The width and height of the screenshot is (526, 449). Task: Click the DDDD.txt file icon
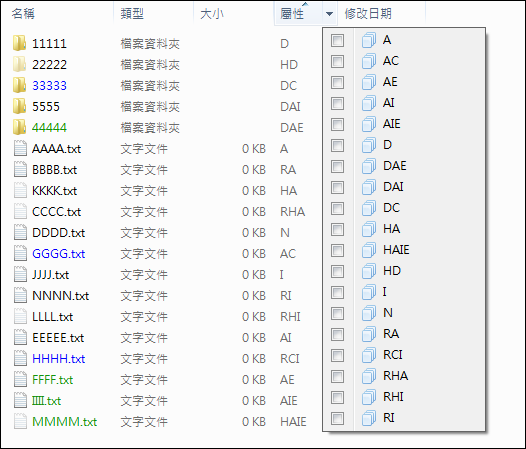click(20, 233)
